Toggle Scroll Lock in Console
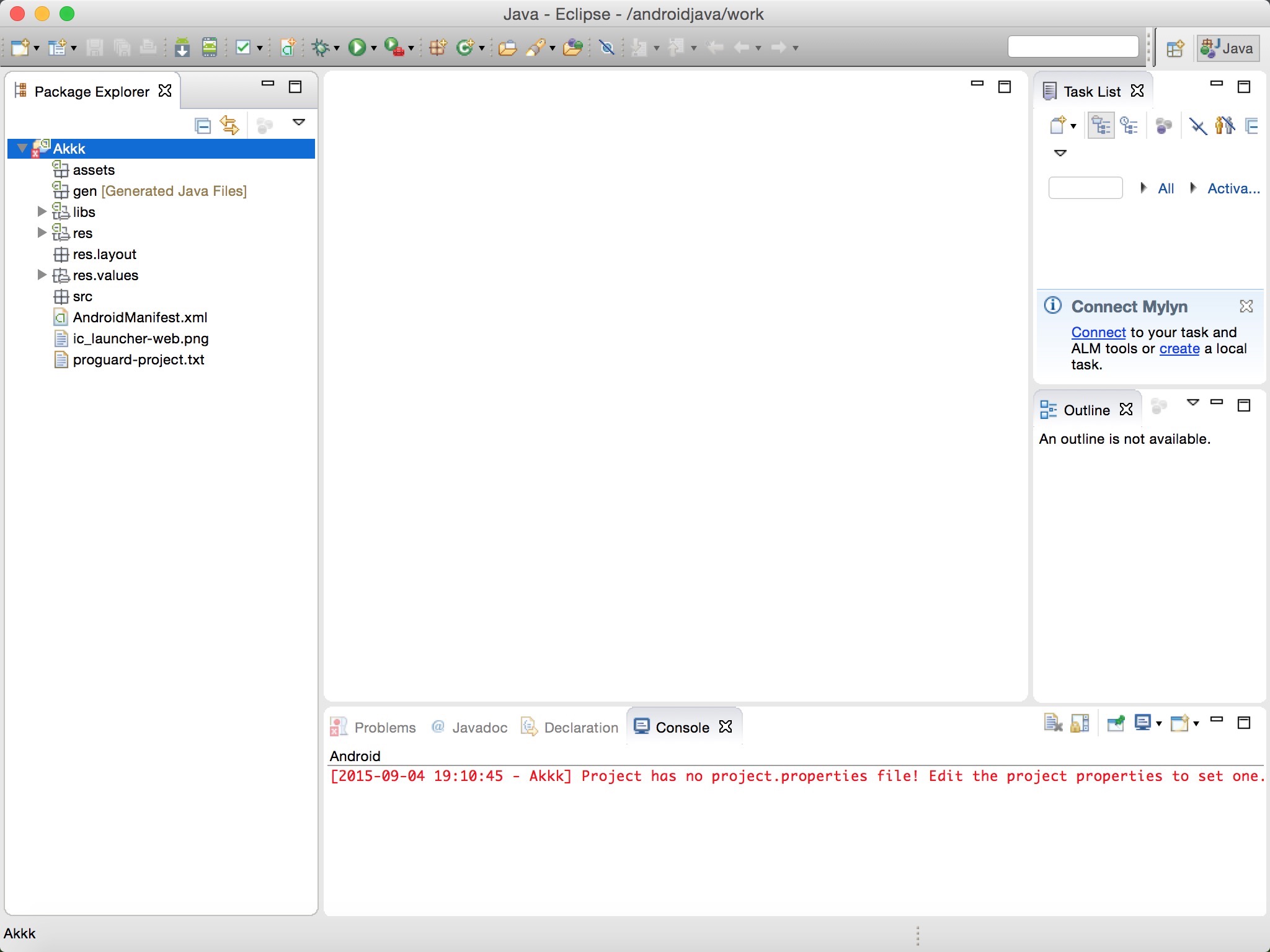 pyautogui.click(x=1080, y=723)
